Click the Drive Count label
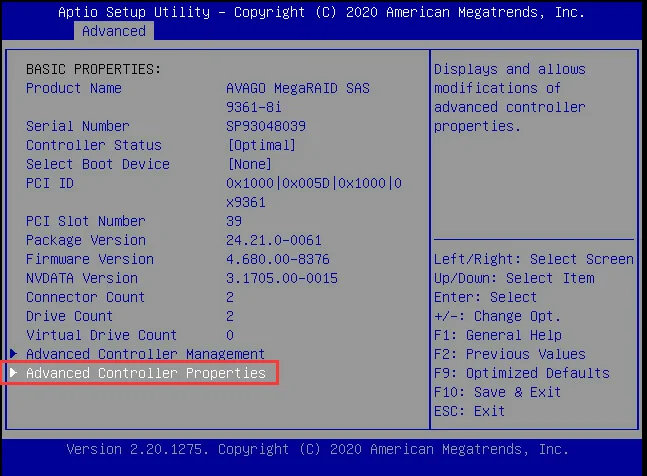The image size is (647, 476). pyautogui.click(x=69, y=316)
